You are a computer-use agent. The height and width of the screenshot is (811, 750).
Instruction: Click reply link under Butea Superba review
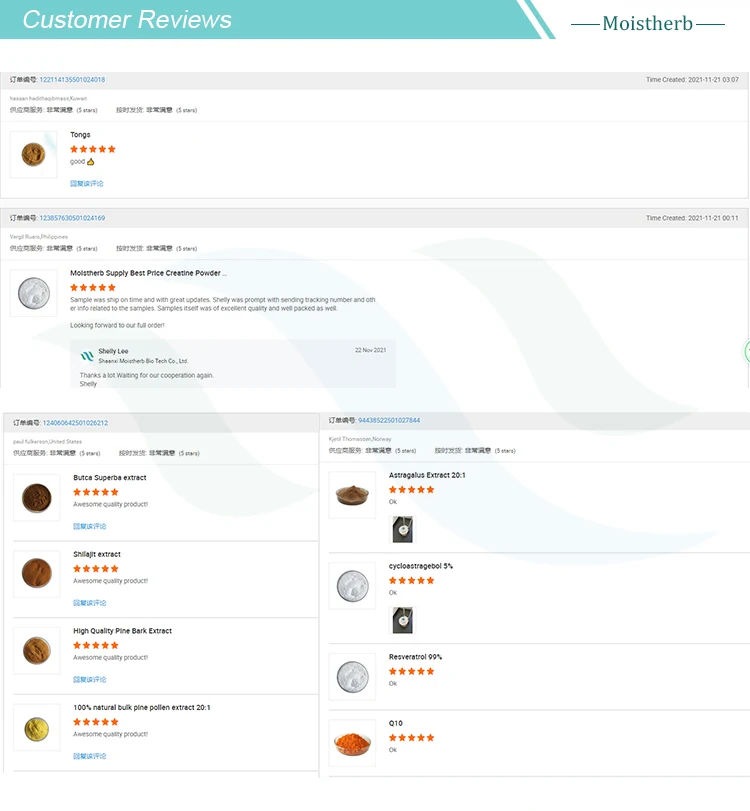pyautogui.click(x=89, y=527)
